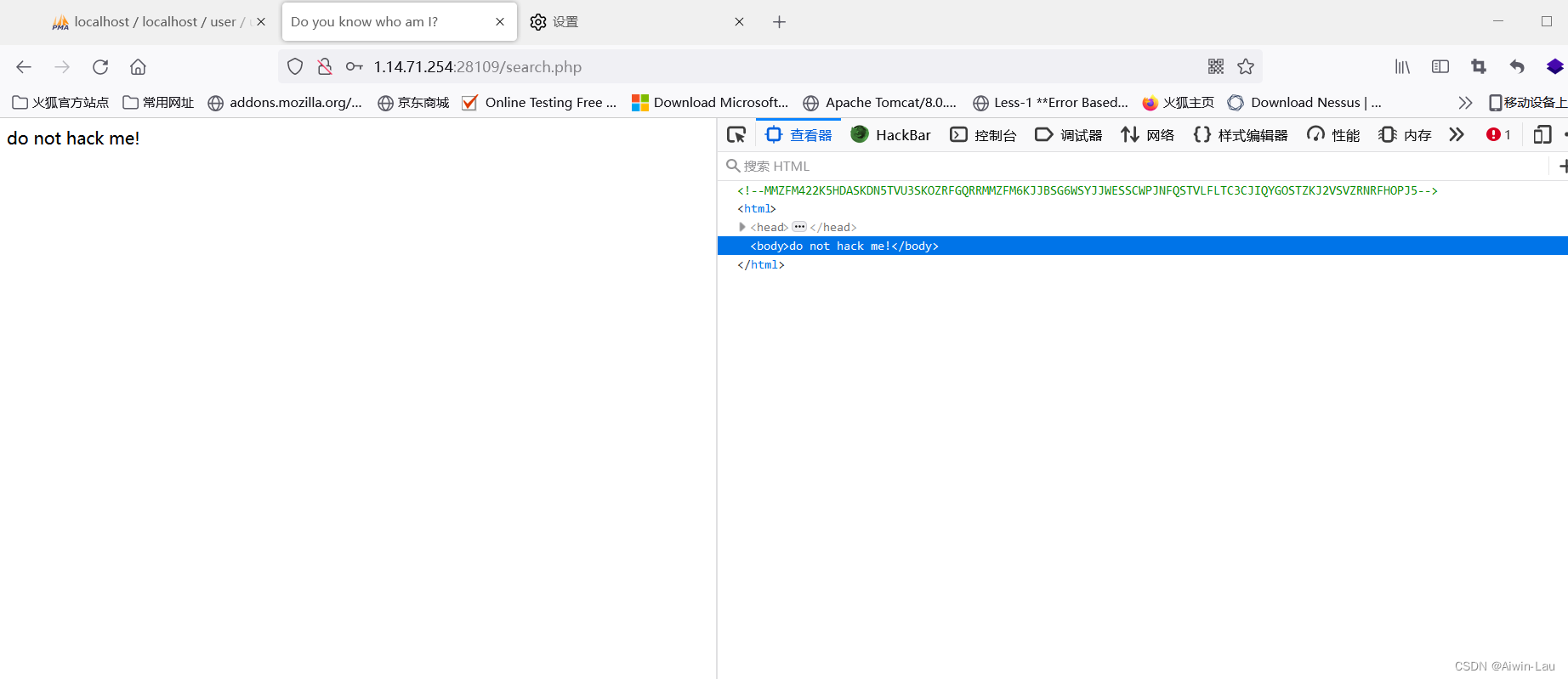
Task: Show more devtools tabs
Action: click(1457, 134)
